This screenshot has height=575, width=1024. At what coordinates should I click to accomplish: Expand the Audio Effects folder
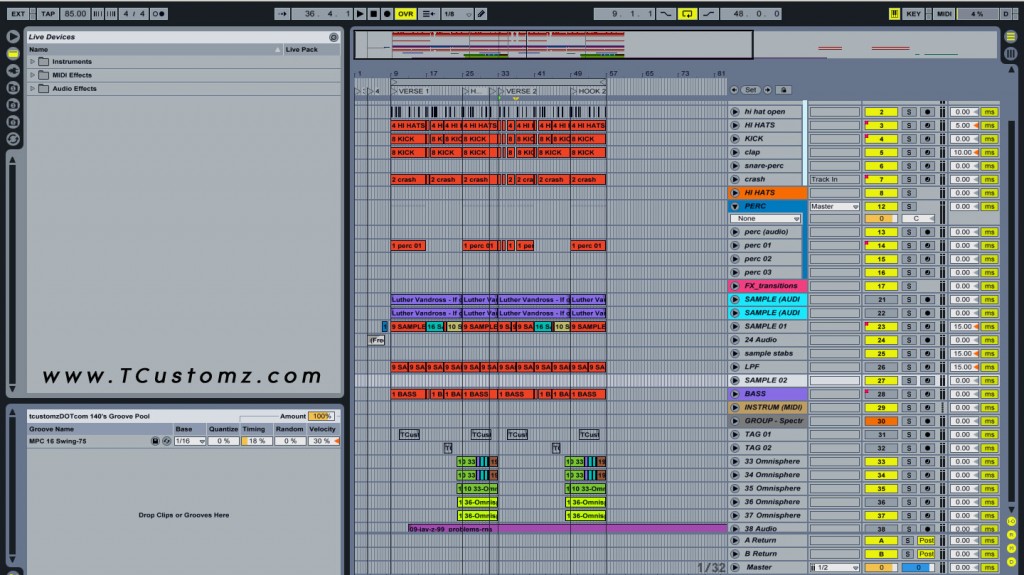(33, 88)
